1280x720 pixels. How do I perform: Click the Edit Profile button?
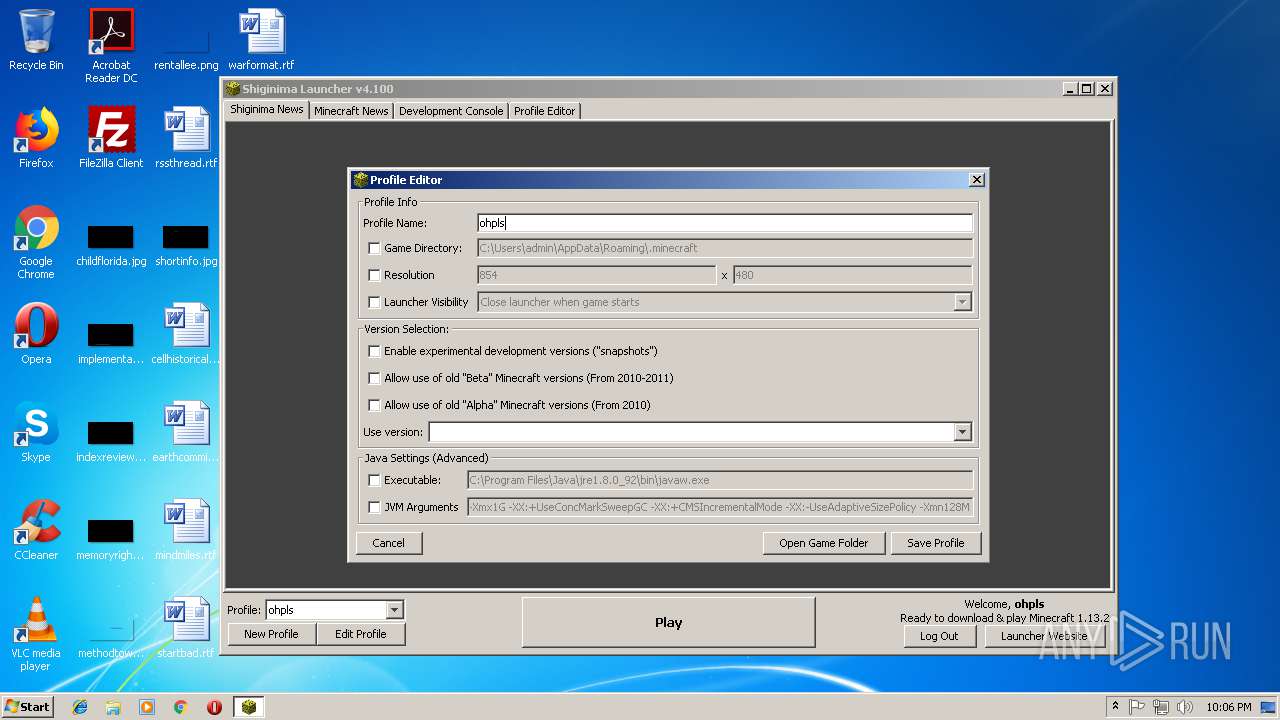[361, 634]
